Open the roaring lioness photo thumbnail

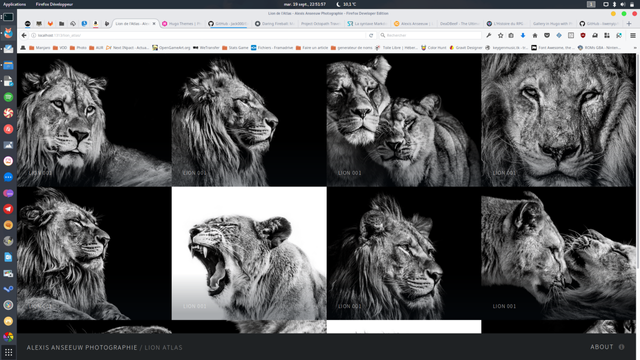pyautogui.click(x=249, y=253)
